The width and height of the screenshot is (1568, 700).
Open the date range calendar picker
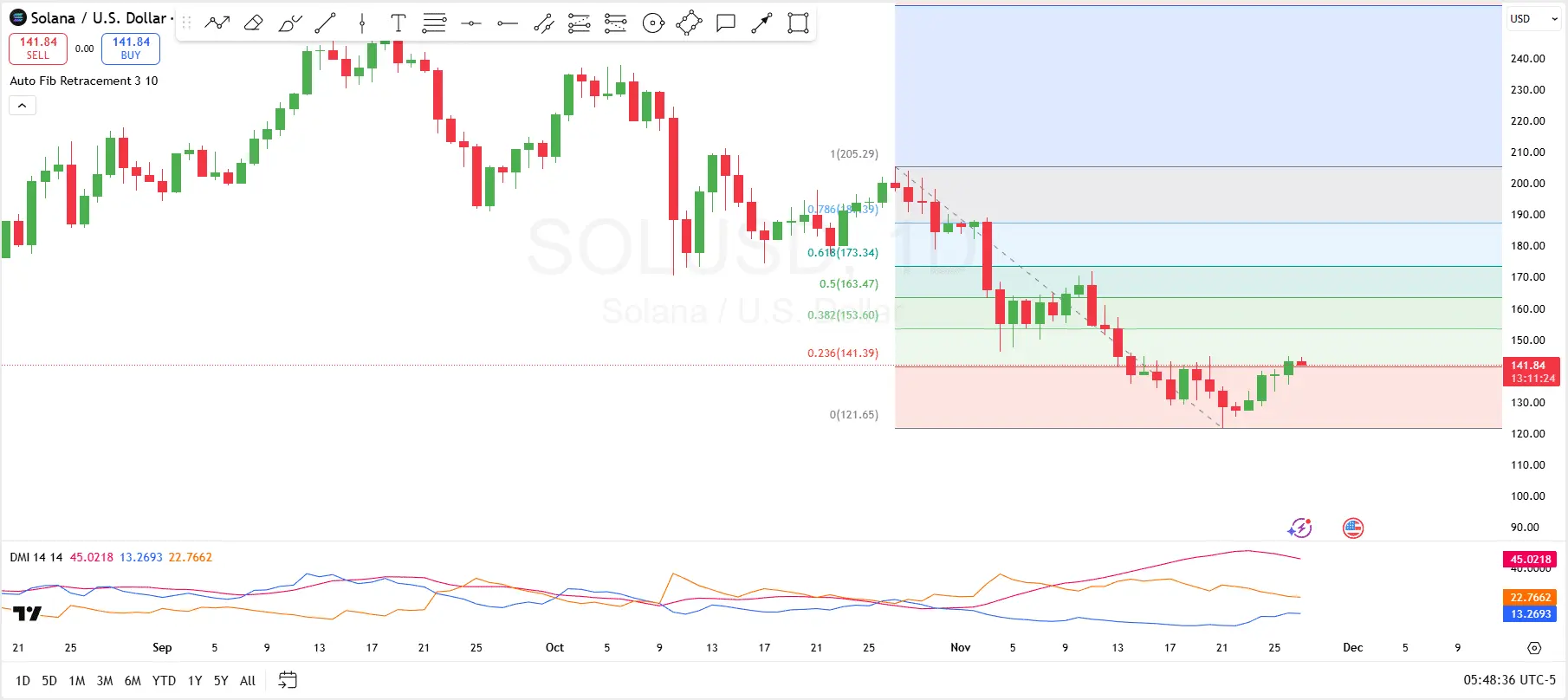pyautogui.click(x=288, y=680)
